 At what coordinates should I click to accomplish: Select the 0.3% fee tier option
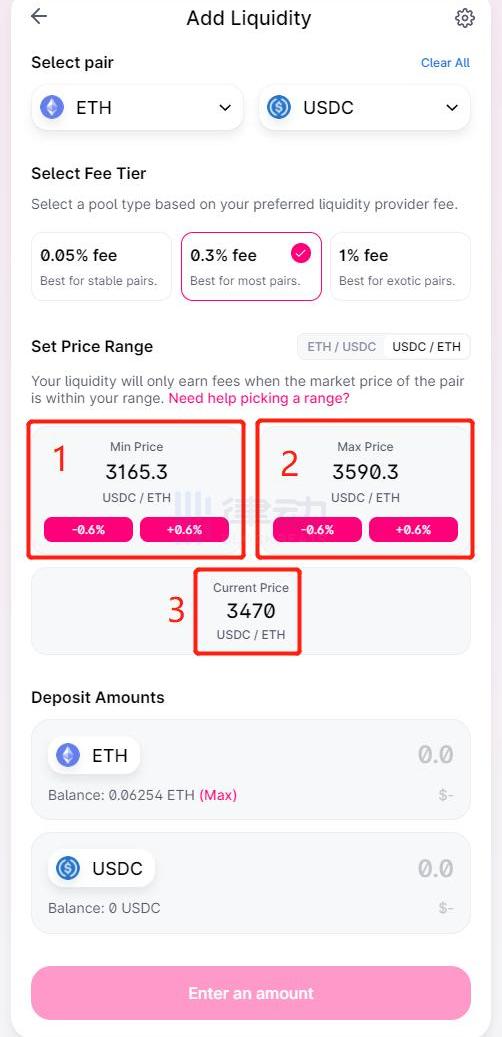(251, 267)
